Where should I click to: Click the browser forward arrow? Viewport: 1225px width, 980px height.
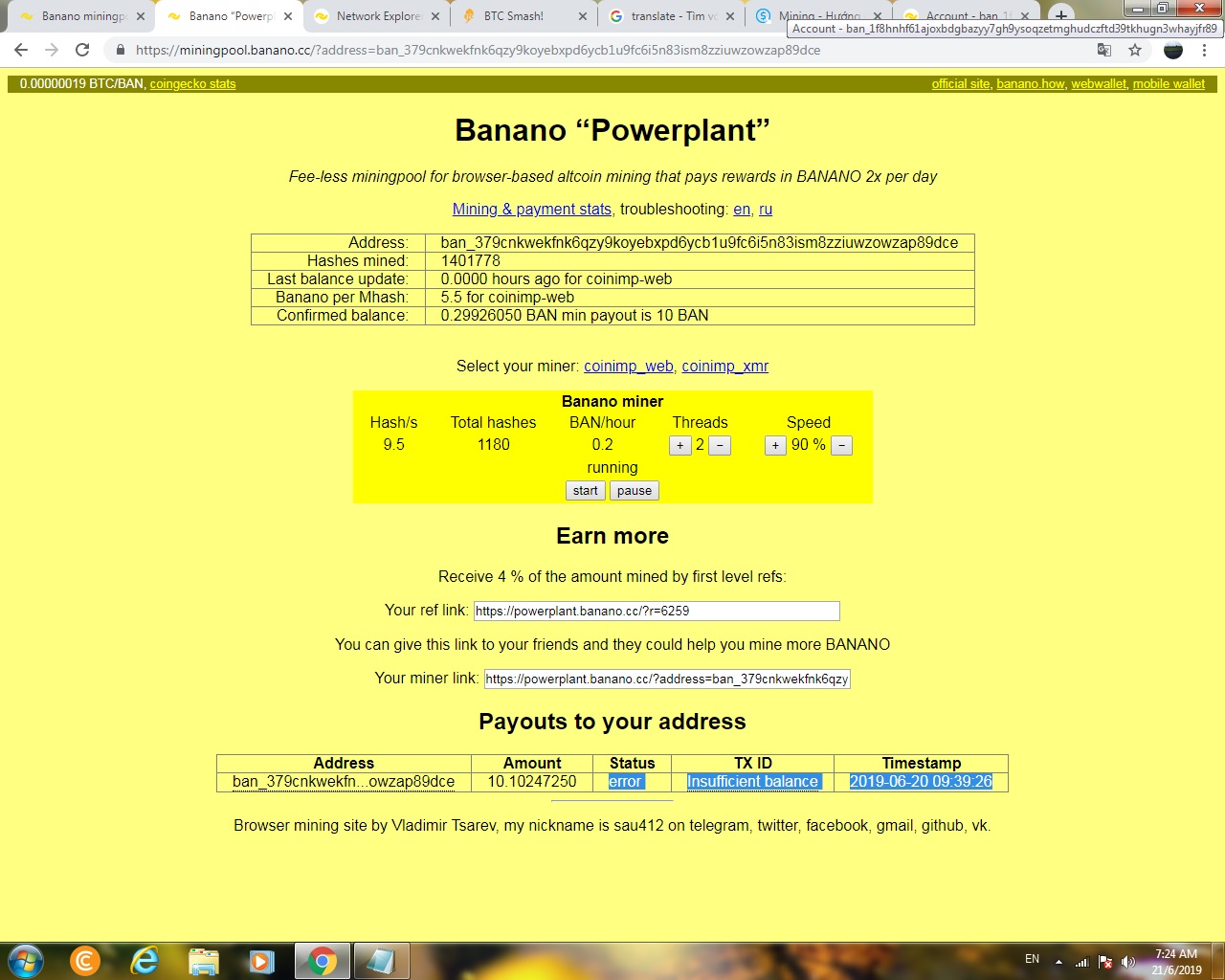point(52,50)
